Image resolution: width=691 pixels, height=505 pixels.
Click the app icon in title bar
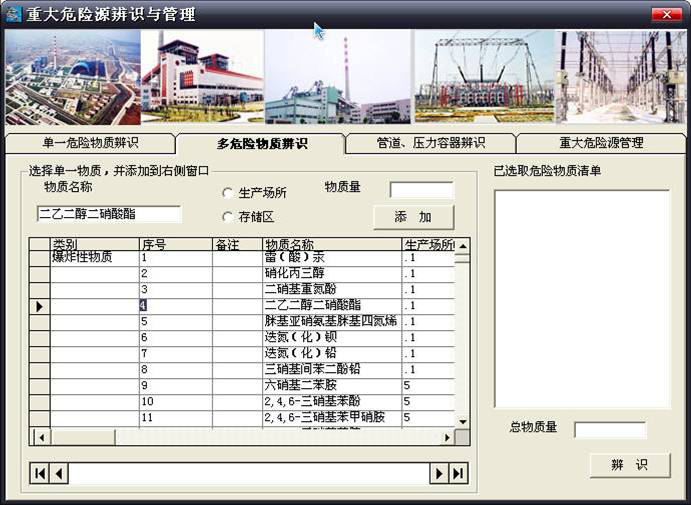click(x=14, y=14)
